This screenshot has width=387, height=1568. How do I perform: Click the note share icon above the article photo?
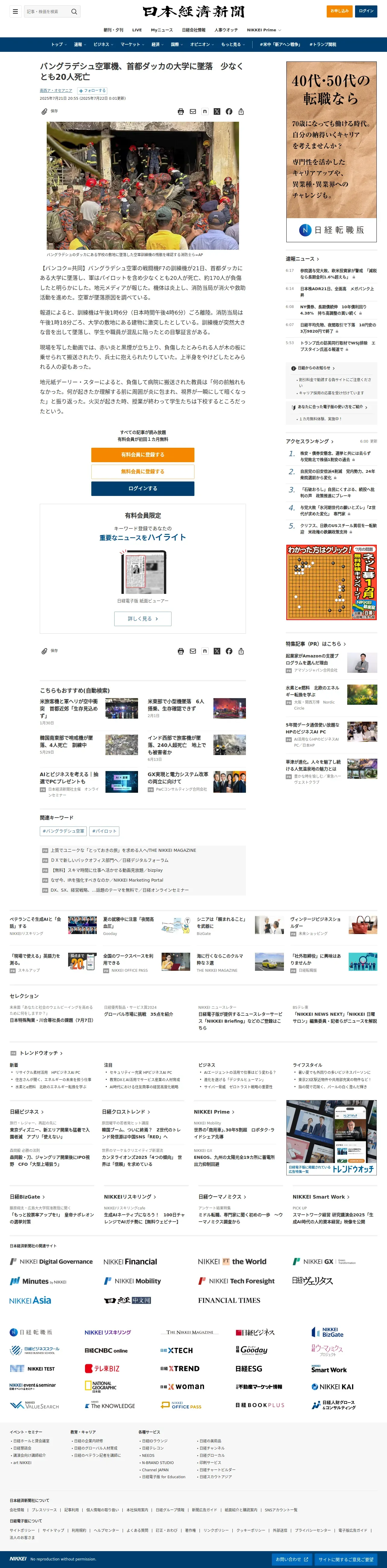click(204, 111)
